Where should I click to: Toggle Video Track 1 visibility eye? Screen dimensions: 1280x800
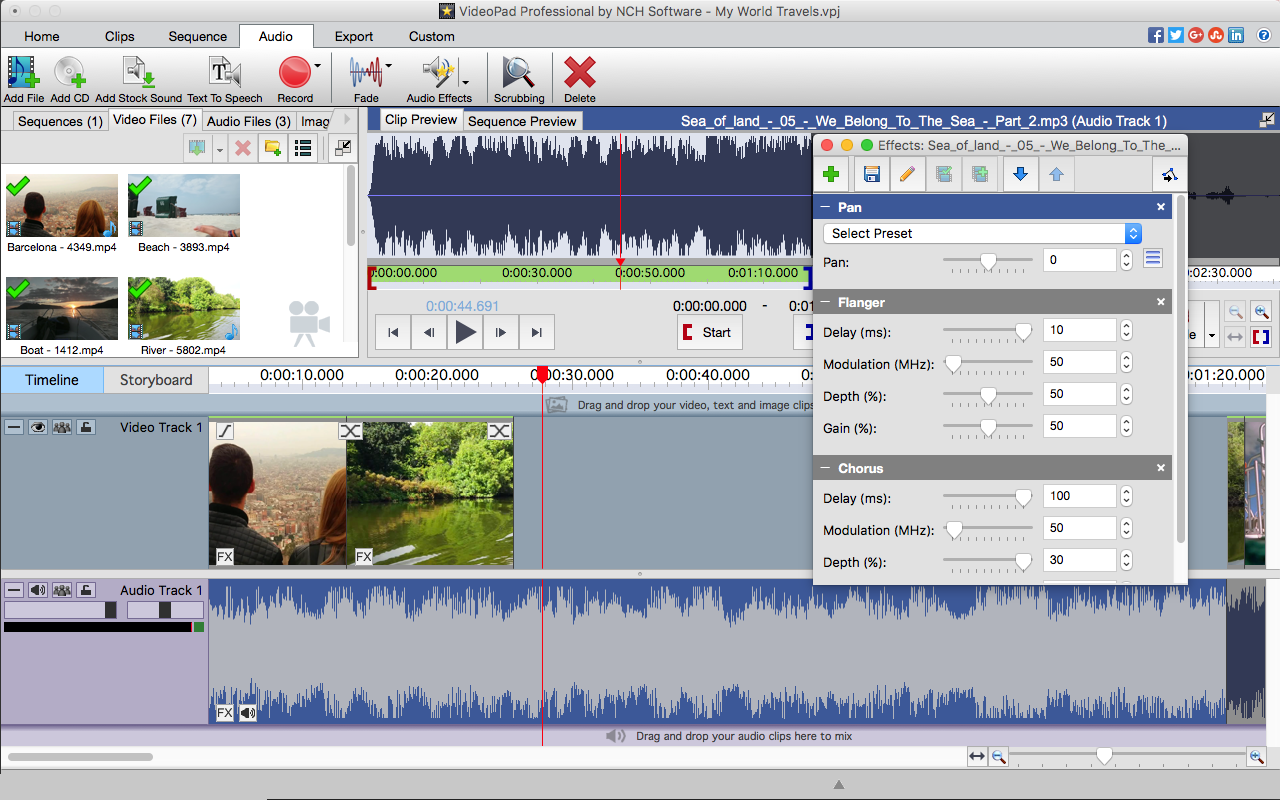tap(38, 427)
